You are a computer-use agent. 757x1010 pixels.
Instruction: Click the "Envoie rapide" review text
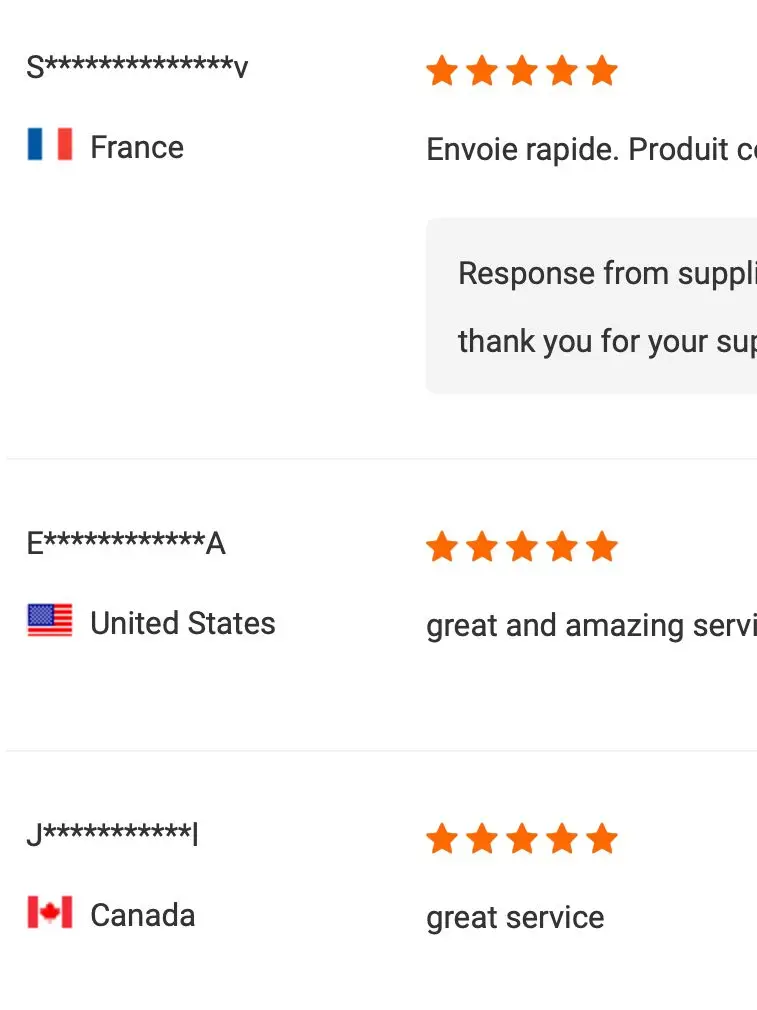590,149
